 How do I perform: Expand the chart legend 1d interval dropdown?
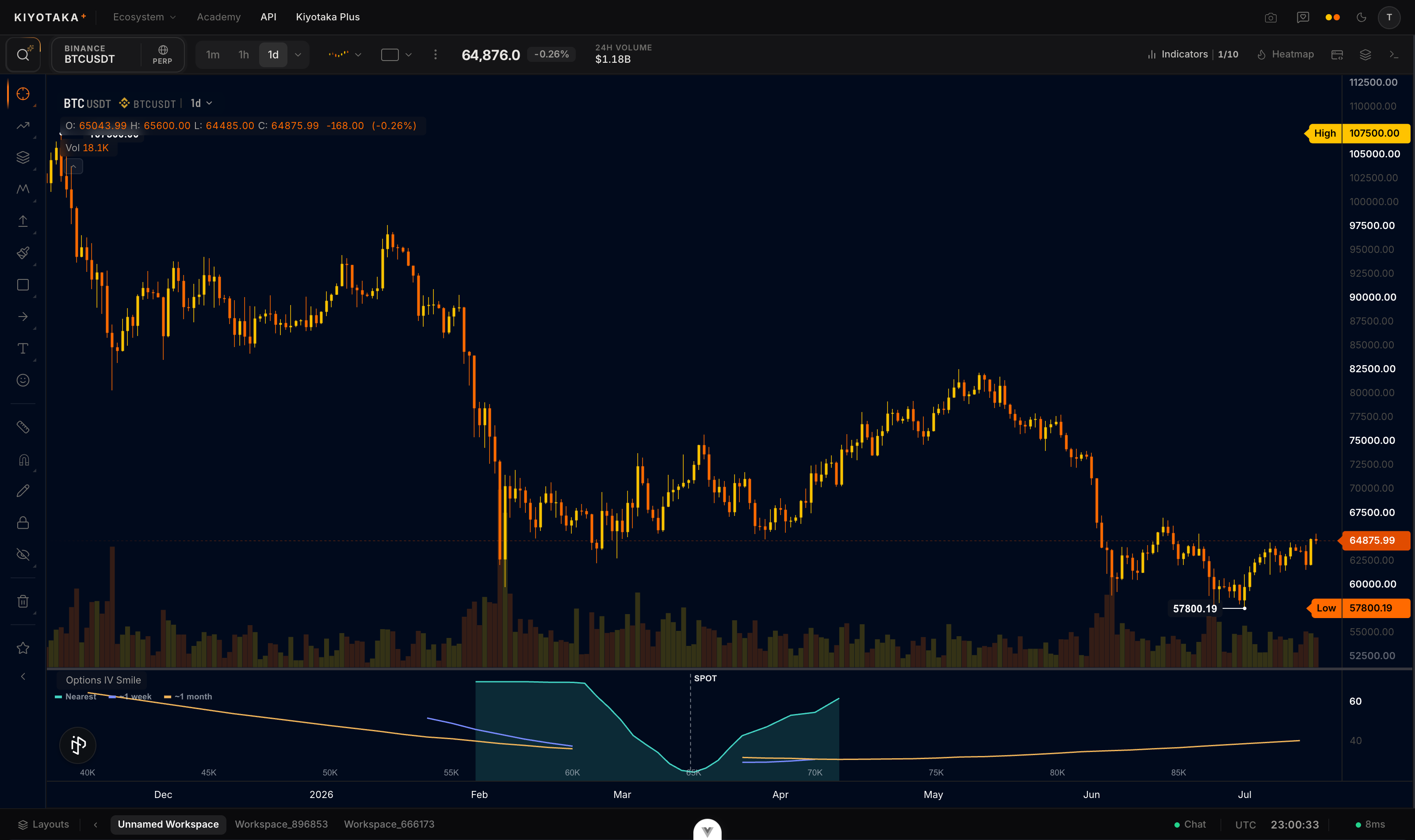coord(202,103)
